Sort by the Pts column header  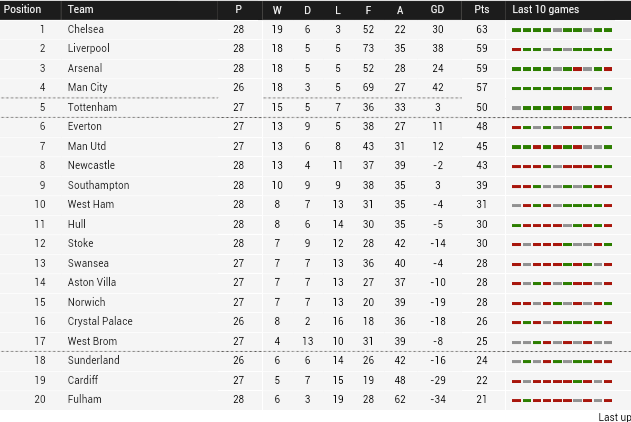pyautogui.click(x=482, y=9)
